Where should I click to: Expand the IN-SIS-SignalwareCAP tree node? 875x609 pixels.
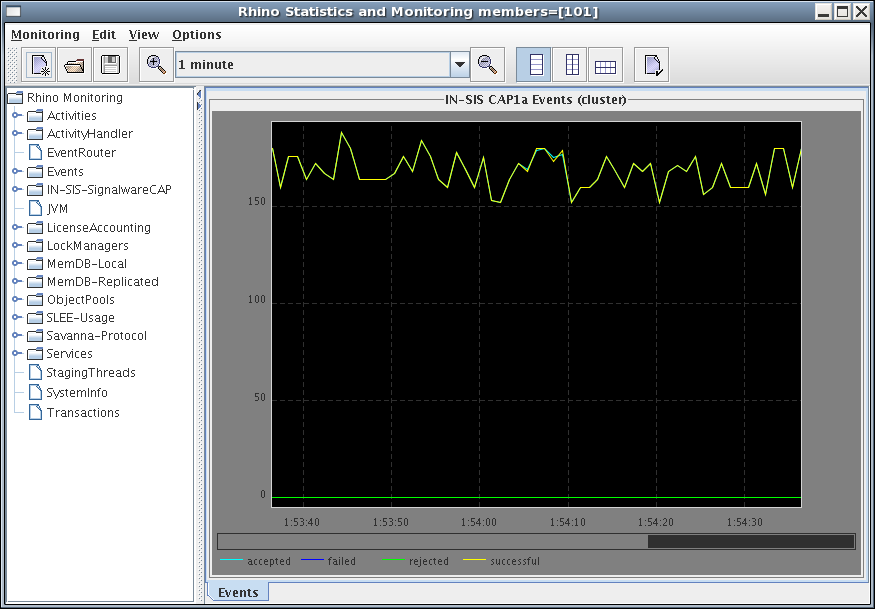click(x=17, y=190)
